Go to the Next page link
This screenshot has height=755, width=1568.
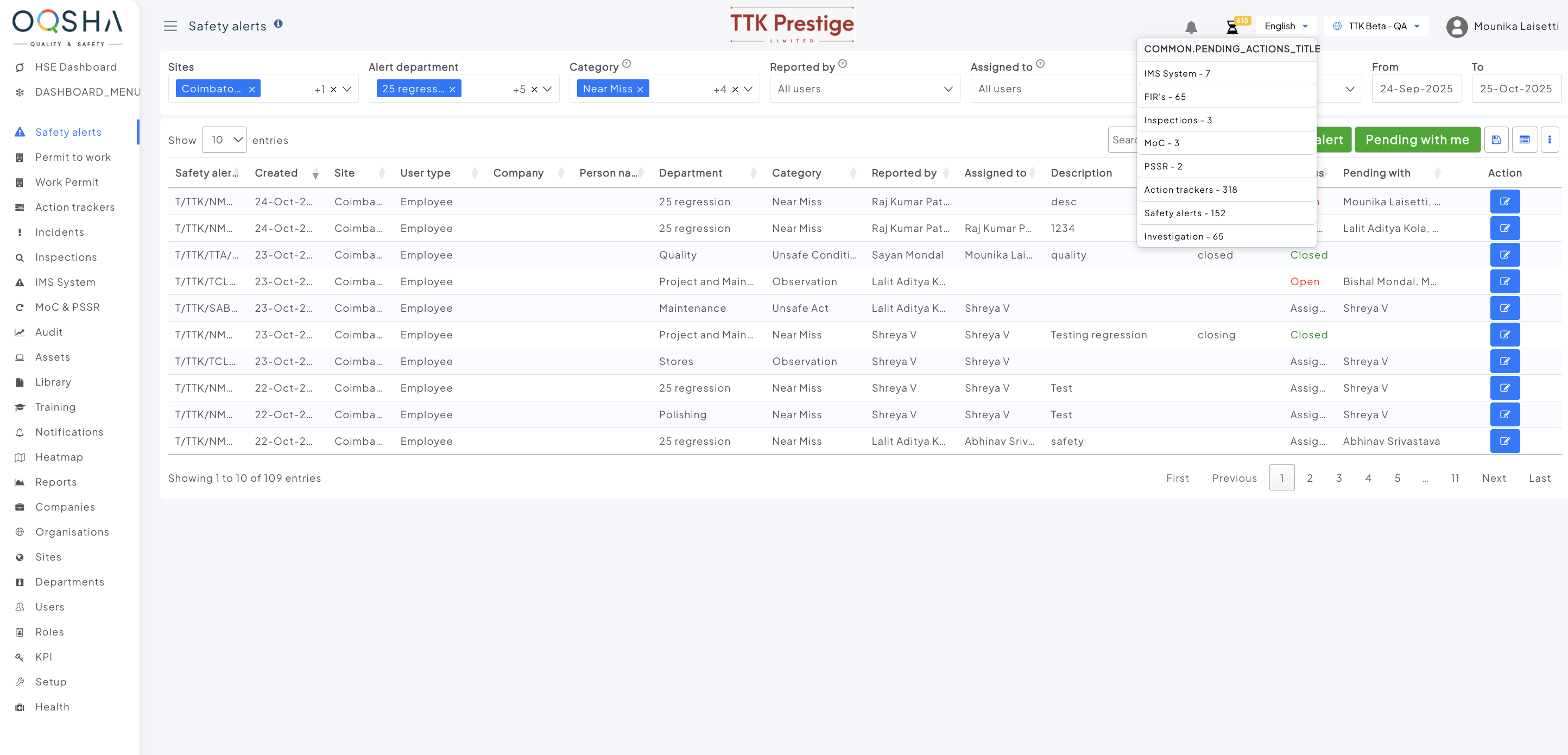pyautogui.click(x=1493, y=478)
